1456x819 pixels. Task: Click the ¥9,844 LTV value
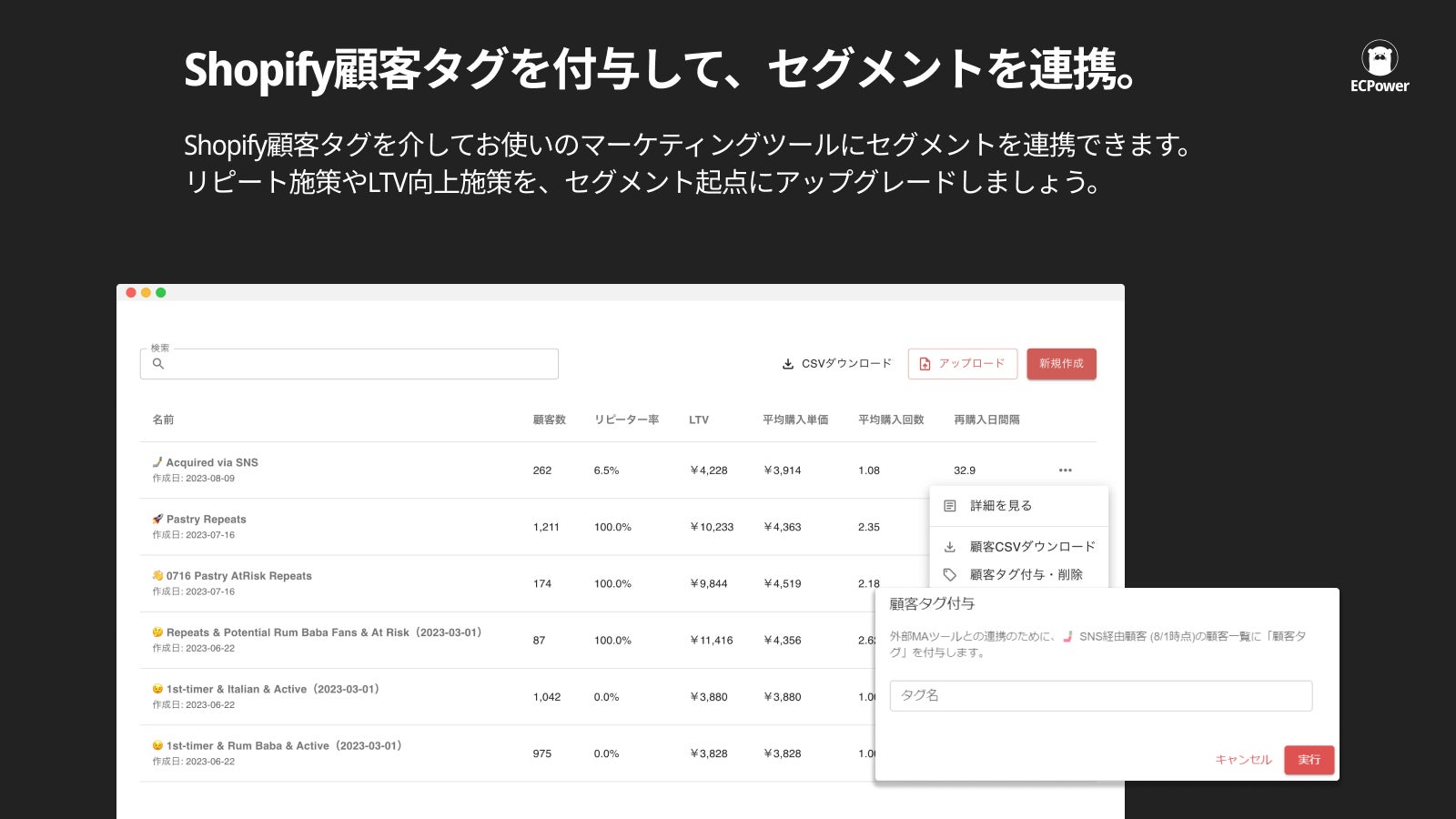709,584
